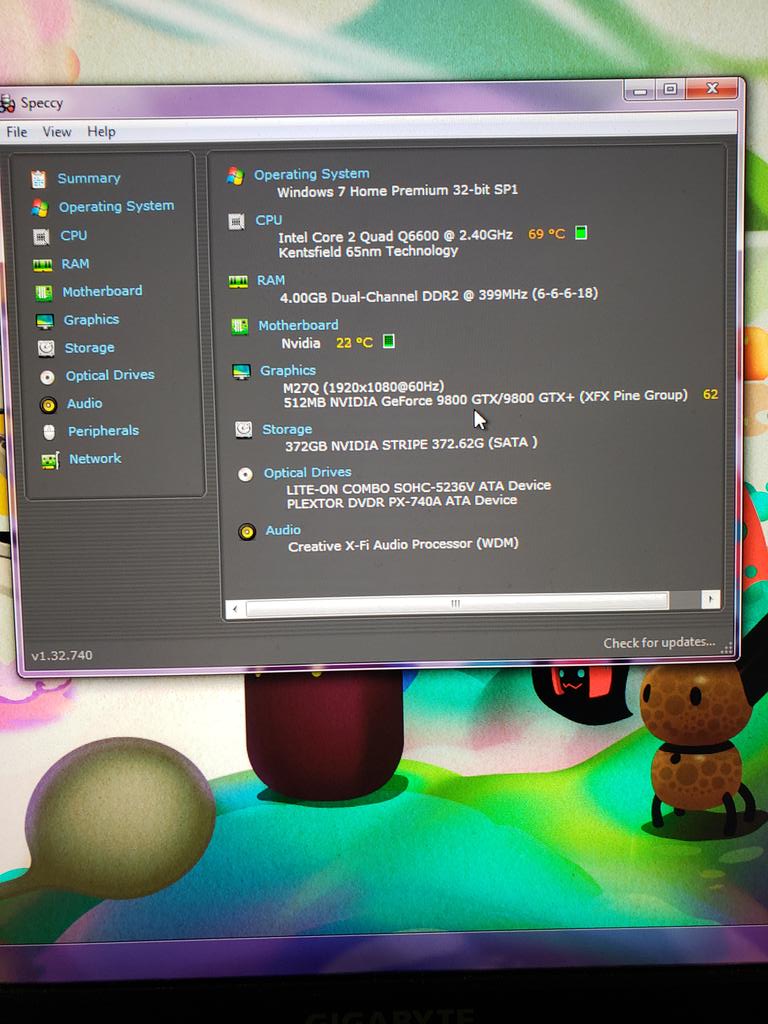Select Motherboard label in the sidebar
Image resolution: width=768 pixels, height=1024 pixels.
pyautogui.click(x=103, y=291)
